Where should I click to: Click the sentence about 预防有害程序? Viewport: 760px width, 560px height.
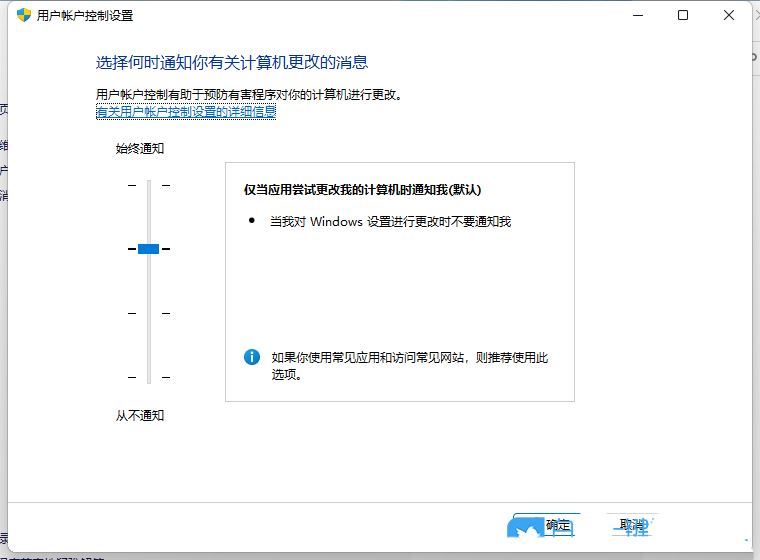(x=249, y=95)
